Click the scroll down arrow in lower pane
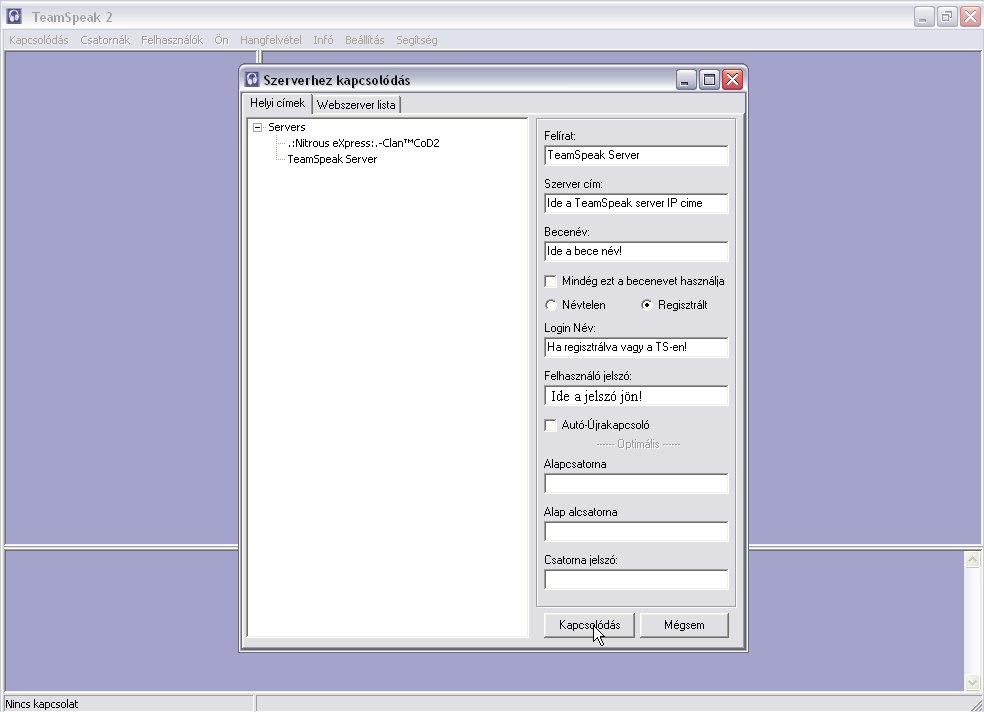 972,682
